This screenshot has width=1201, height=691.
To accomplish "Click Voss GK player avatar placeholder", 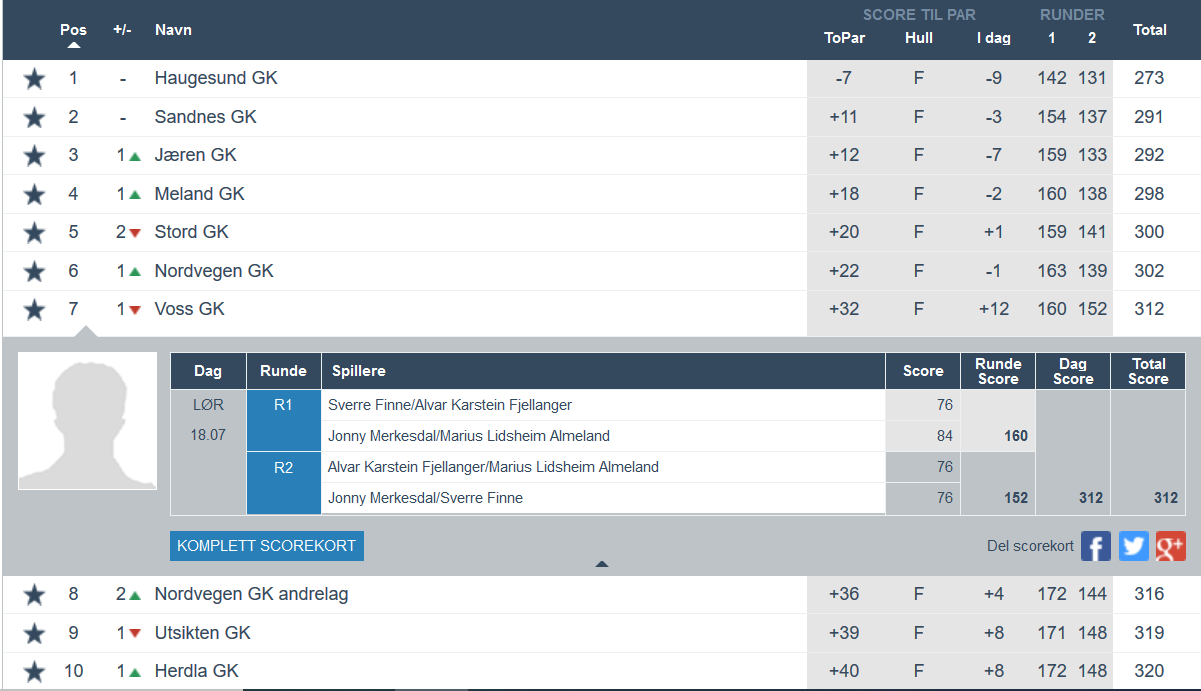I will pyautogui.click(x=87, y=421).
